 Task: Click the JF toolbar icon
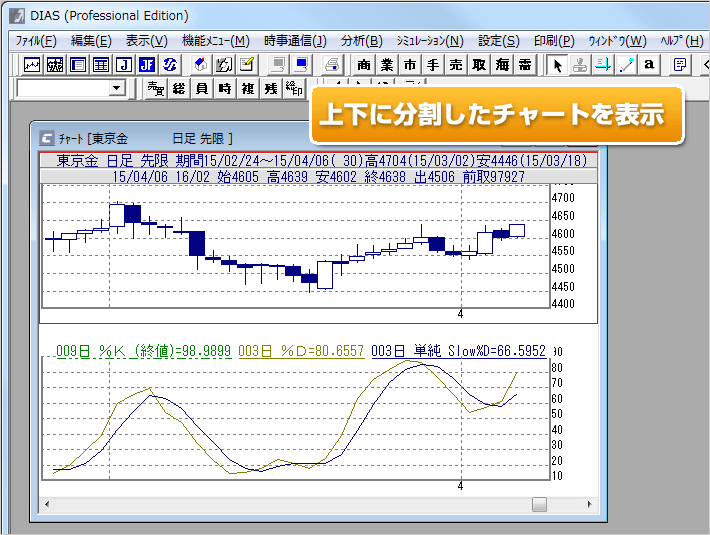pos(147,65)
